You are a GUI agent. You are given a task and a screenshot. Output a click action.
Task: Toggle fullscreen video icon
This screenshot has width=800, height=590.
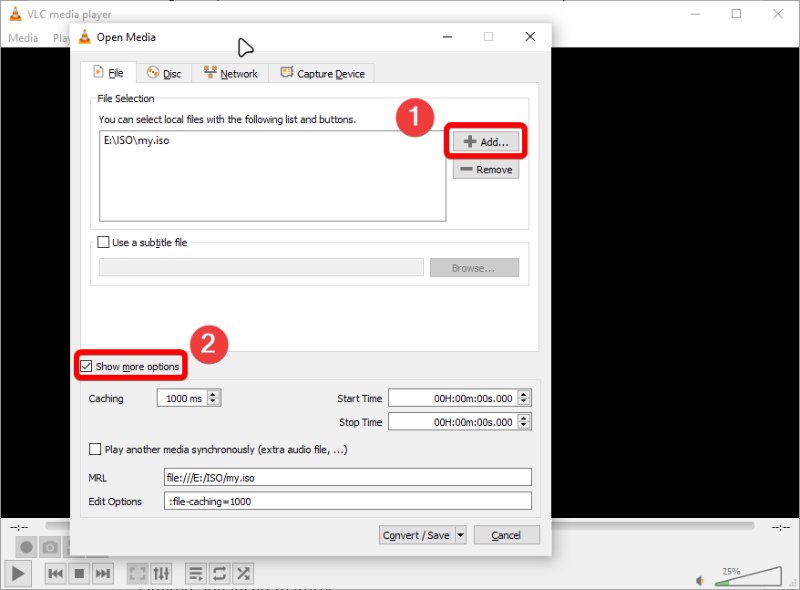click(137, 573)
